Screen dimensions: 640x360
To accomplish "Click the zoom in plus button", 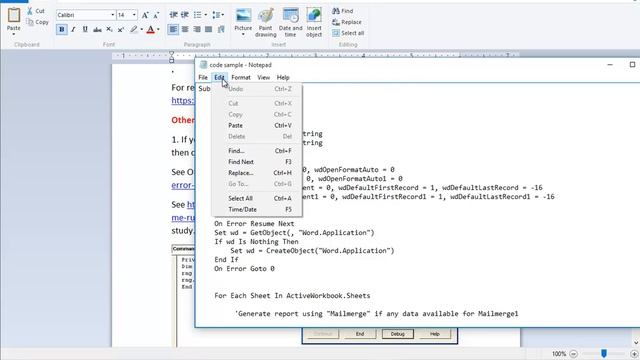I will click(634, 354).
